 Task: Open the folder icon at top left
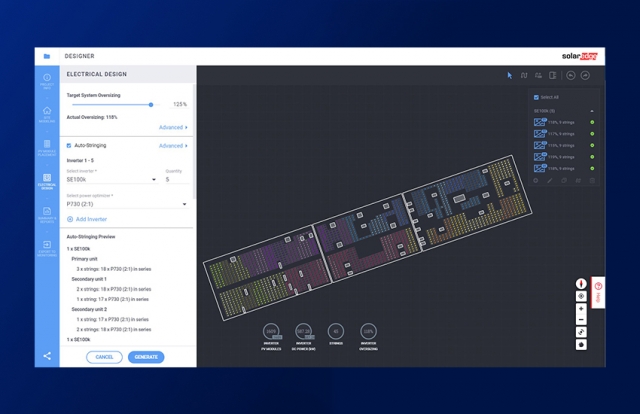point(47,56)
